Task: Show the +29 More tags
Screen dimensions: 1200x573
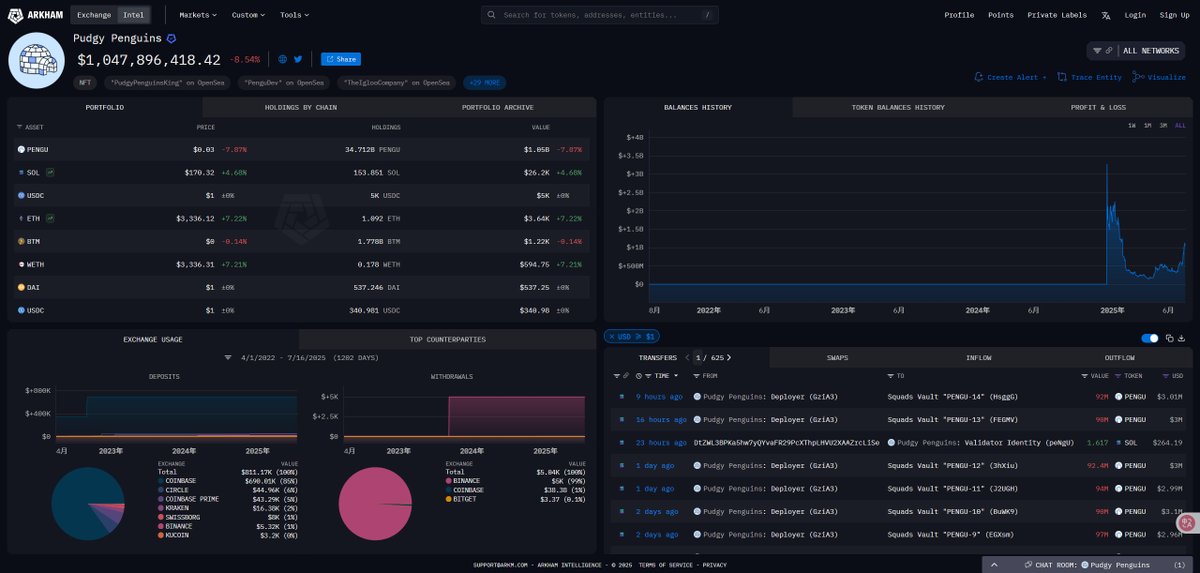Action: click(485, 83)
